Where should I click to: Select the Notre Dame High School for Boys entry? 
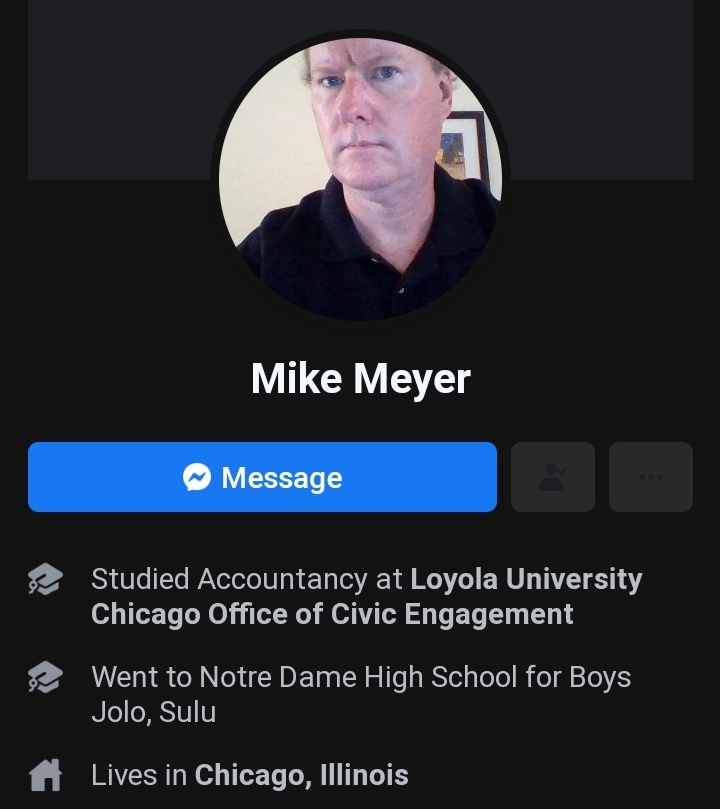click(361, 694)
